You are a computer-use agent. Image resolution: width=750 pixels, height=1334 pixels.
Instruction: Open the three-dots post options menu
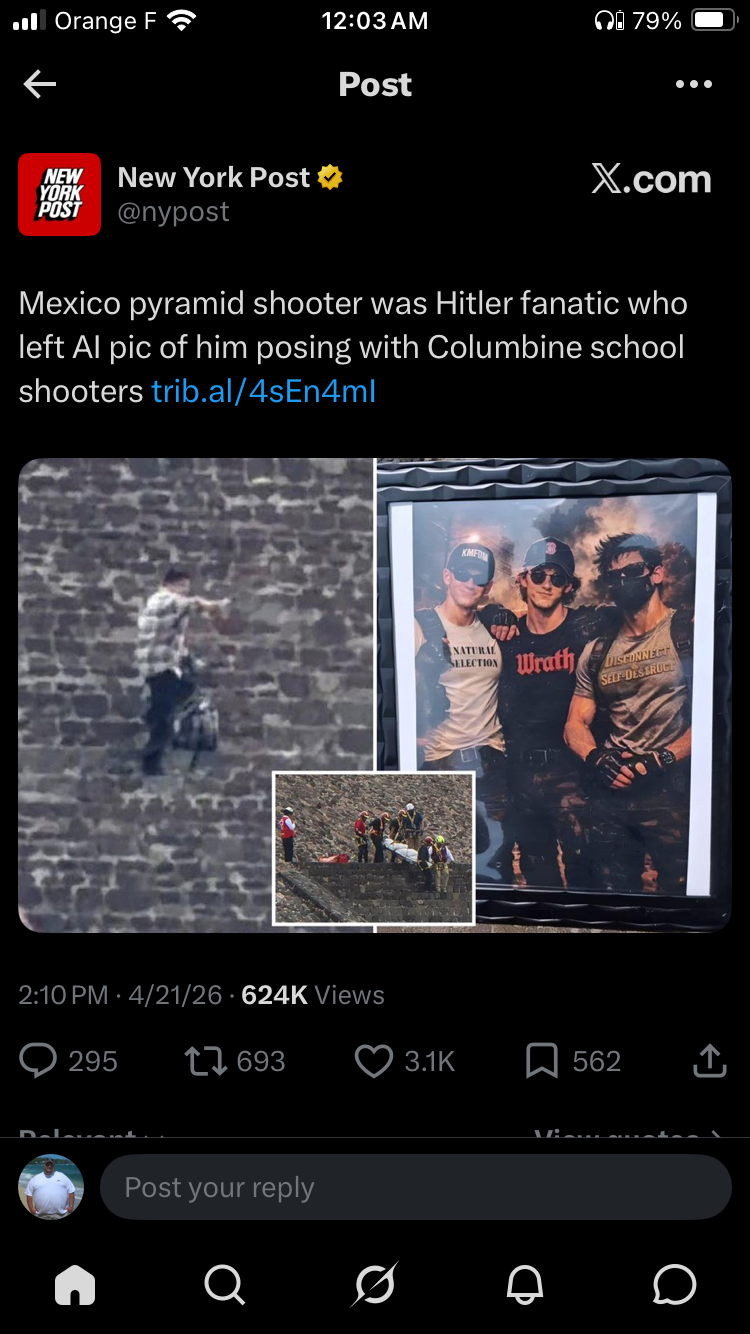click(x=693, y=85)
